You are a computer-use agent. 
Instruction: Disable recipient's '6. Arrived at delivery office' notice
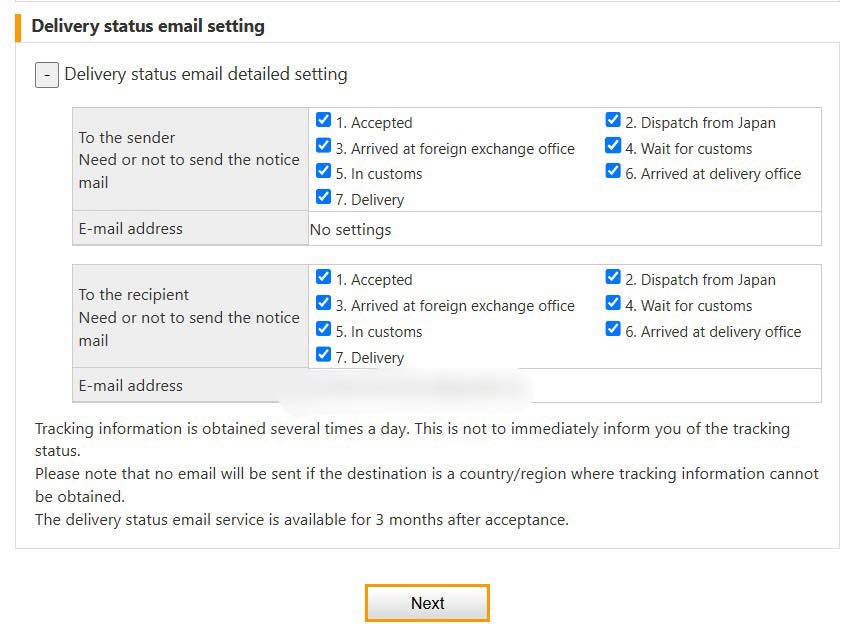(613, 330)
